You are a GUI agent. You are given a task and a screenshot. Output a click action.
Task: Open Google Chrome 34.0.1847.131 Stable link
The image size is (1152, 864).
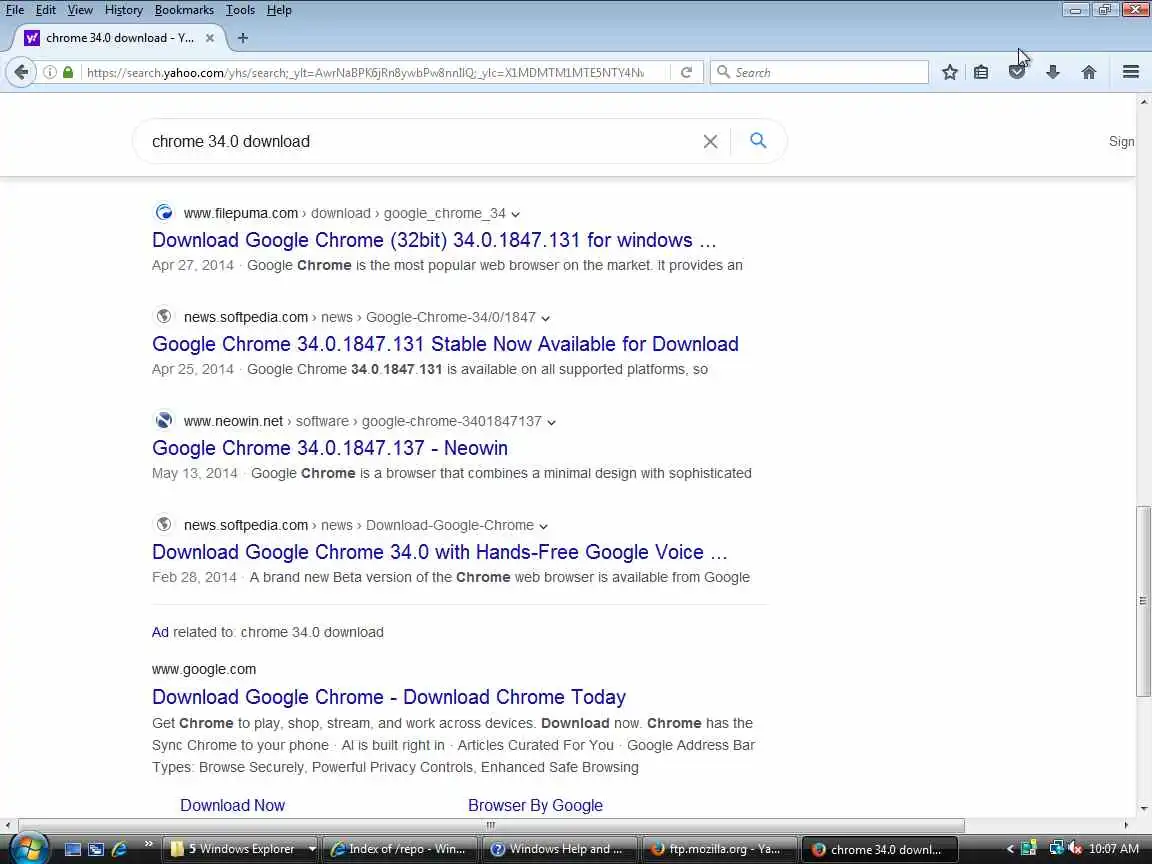(x=445, y=344)
